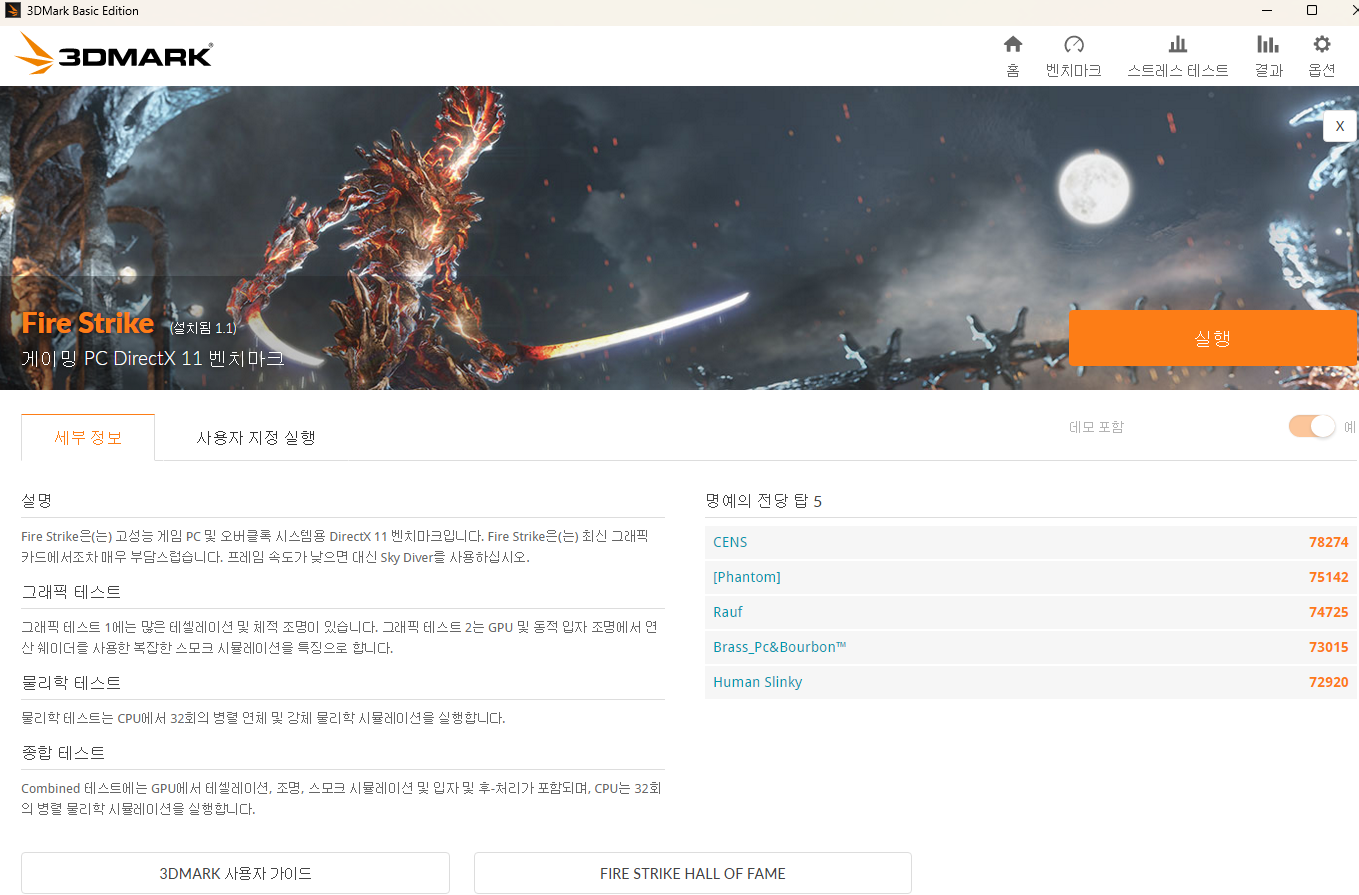This screenshot has width=1359, height=895.
Task: Click the 그래픽 테스트 section heading
Action: click(71, 592)
